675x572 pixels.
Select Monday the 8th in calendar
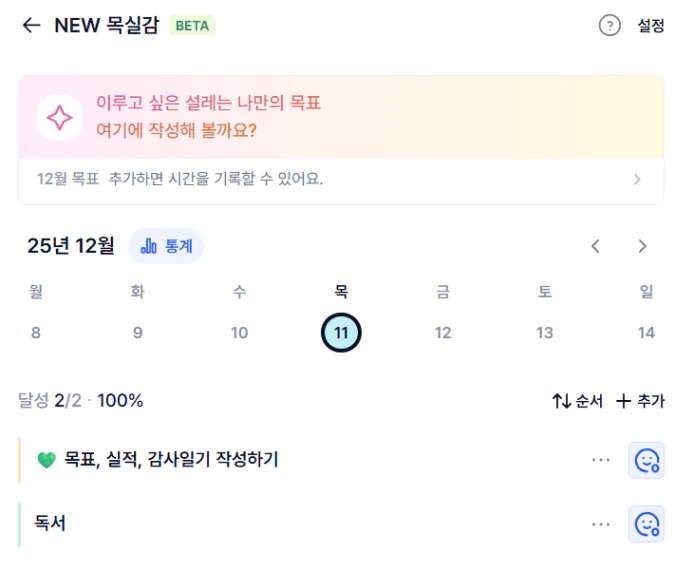coord(36,333)
